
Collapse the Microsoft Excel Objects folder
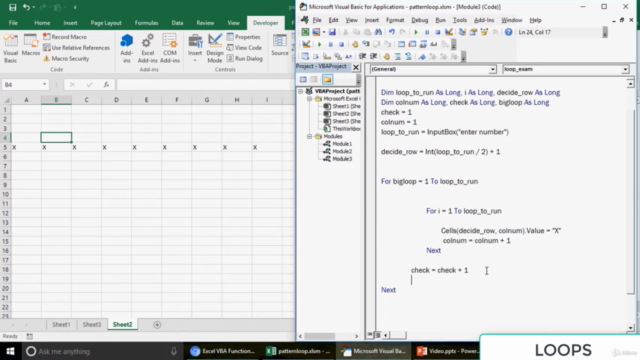click(310, 99)
